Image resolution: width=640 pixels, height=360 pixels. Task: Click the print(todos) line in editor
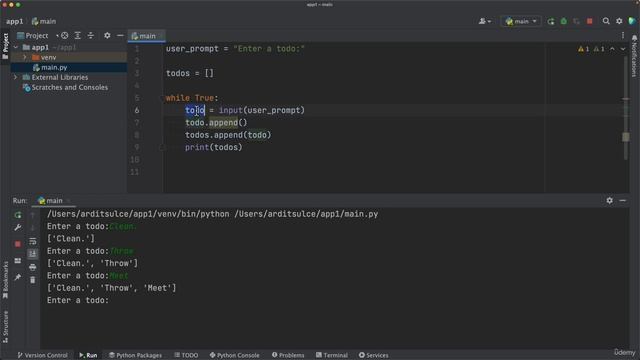(213, 147)
